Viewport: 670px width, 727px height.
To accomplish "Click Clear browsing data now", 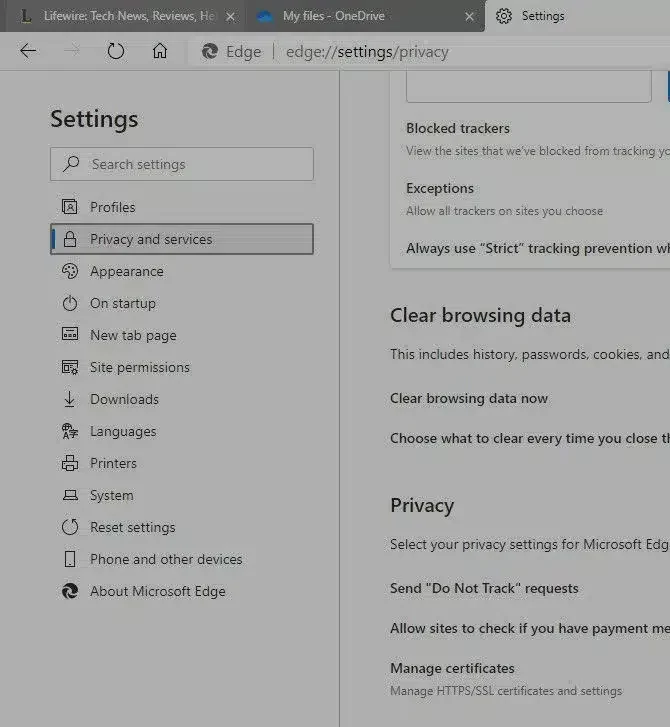I will pyautogui.click(x=469, y=398).
